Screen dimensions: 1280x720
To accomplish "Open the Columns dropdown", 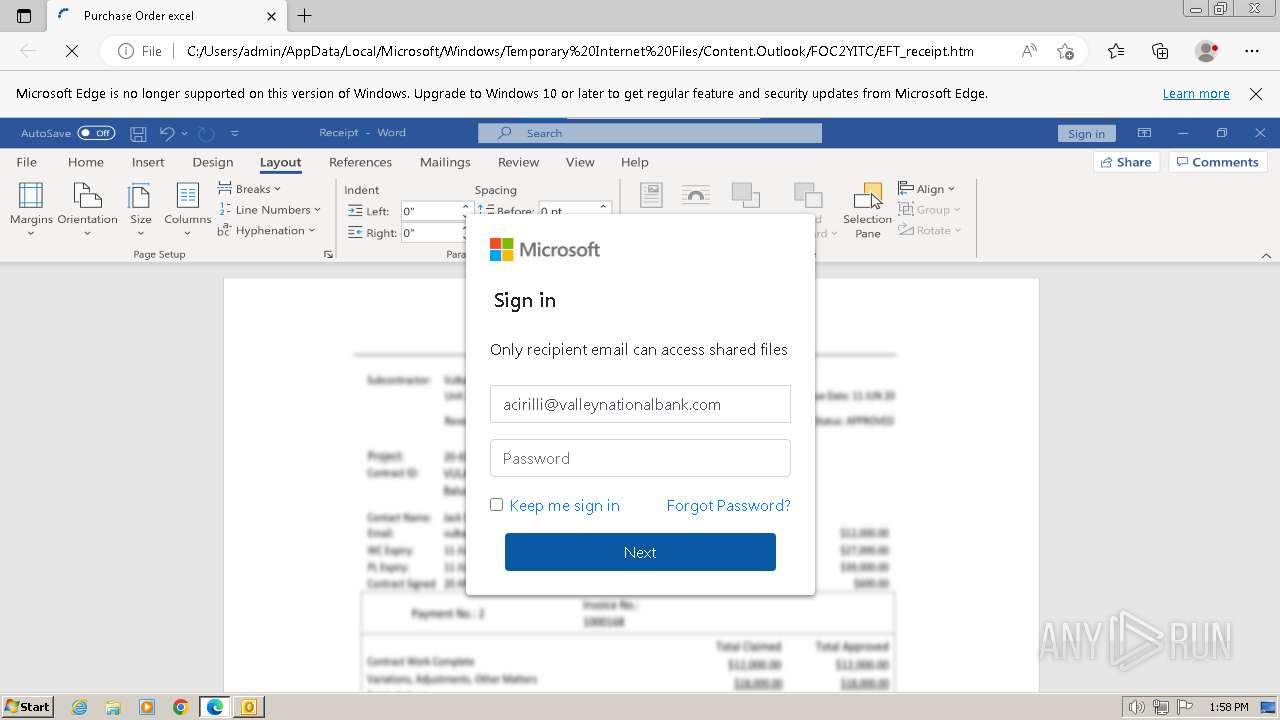I will click(188, 209).
